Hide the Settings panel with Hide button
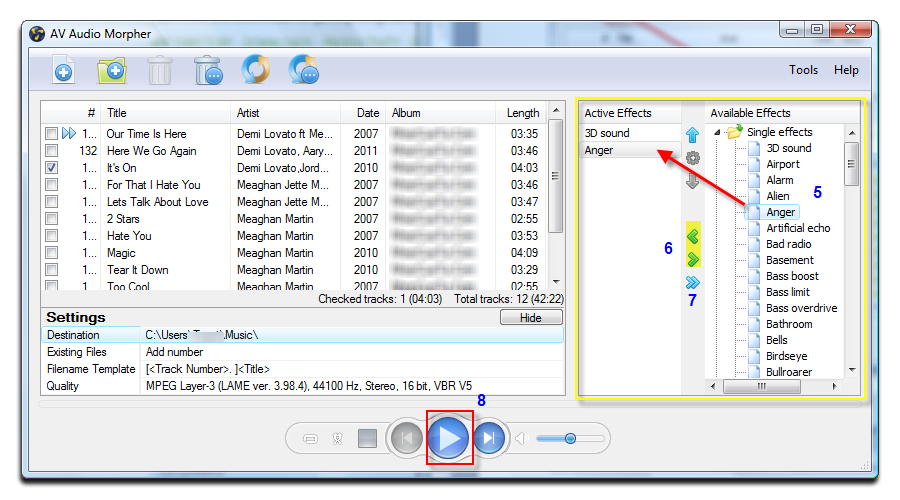 pos(531,317)
